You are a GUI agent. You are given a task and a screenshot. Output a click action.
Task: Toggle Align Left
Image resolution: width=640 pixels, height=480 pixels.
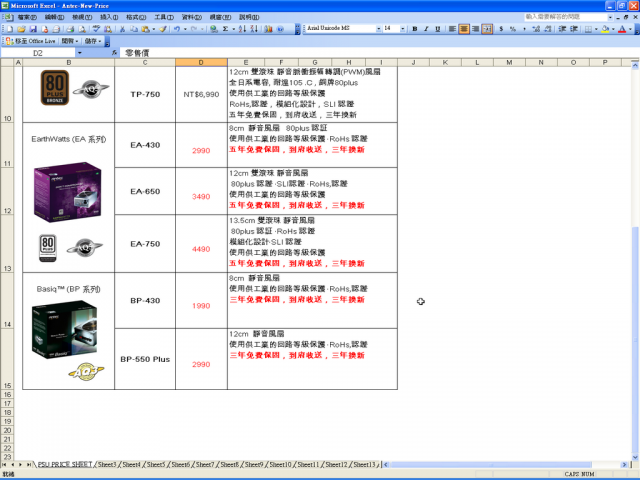(452, 29)
